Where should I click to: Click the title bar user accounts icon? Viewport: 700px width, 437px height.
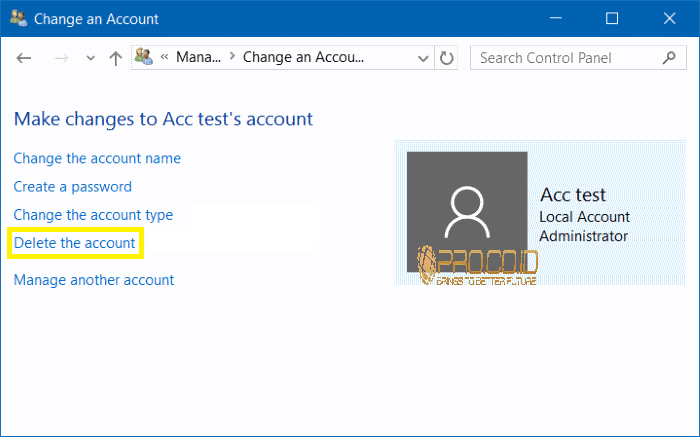[x=19, y=18]
